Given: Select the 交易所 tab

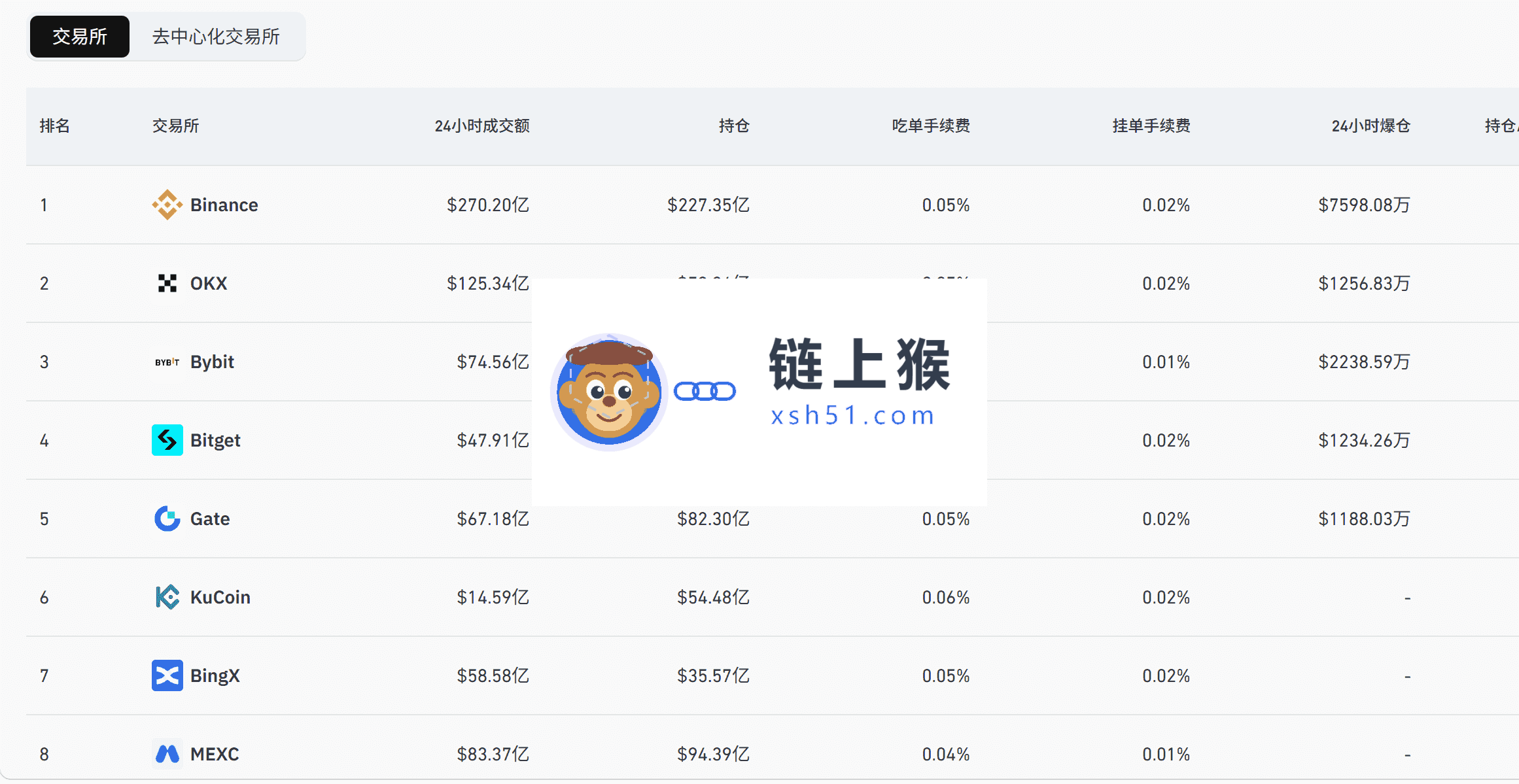Looking at the screenshot, I should tap(80, 37).
